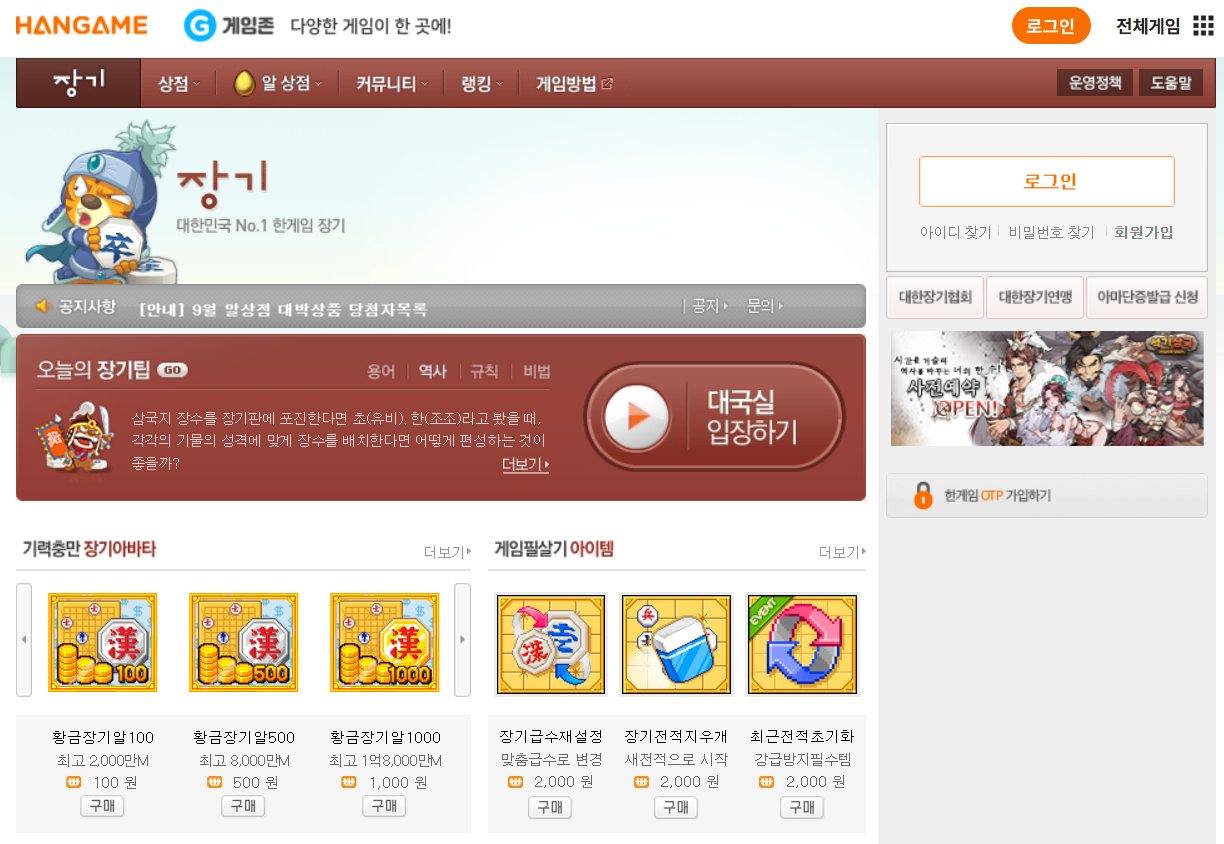The image size is (1224, 844).
Task: Open the 전체게임 grid icon
Action: [x=1204, y=26]
